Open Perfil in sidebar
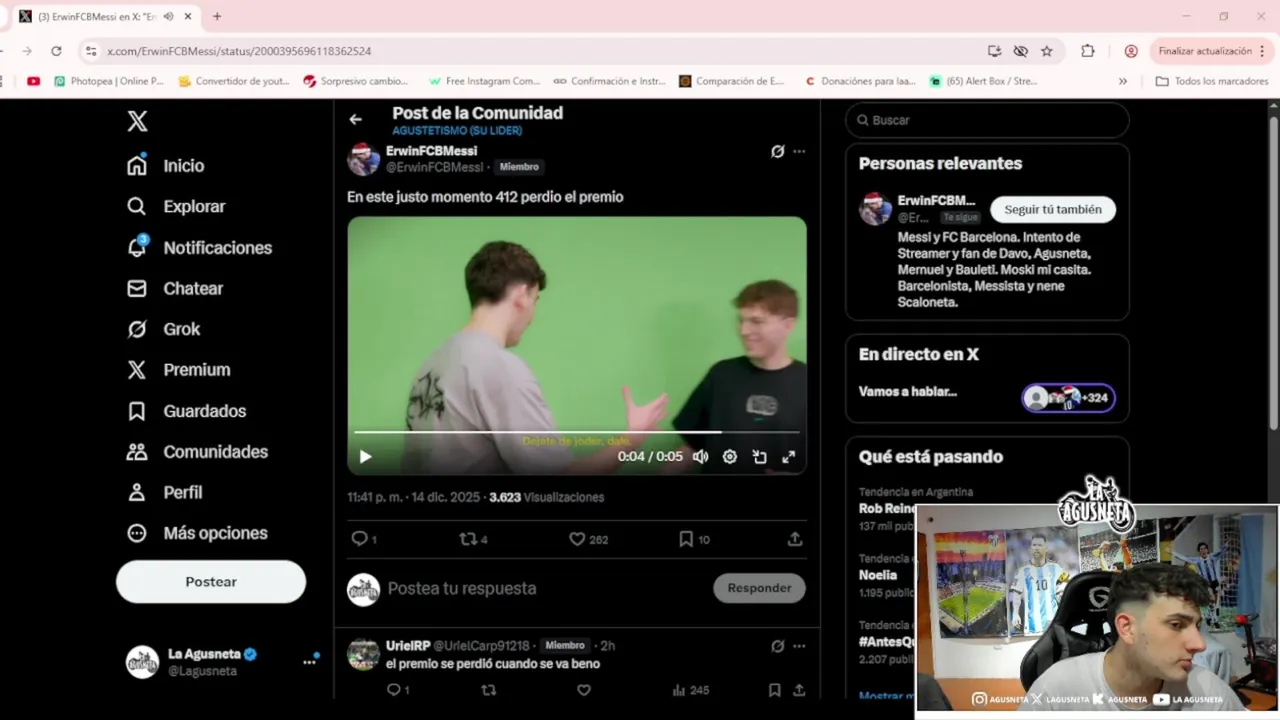The image size is (1280, 720). point(165,493)
